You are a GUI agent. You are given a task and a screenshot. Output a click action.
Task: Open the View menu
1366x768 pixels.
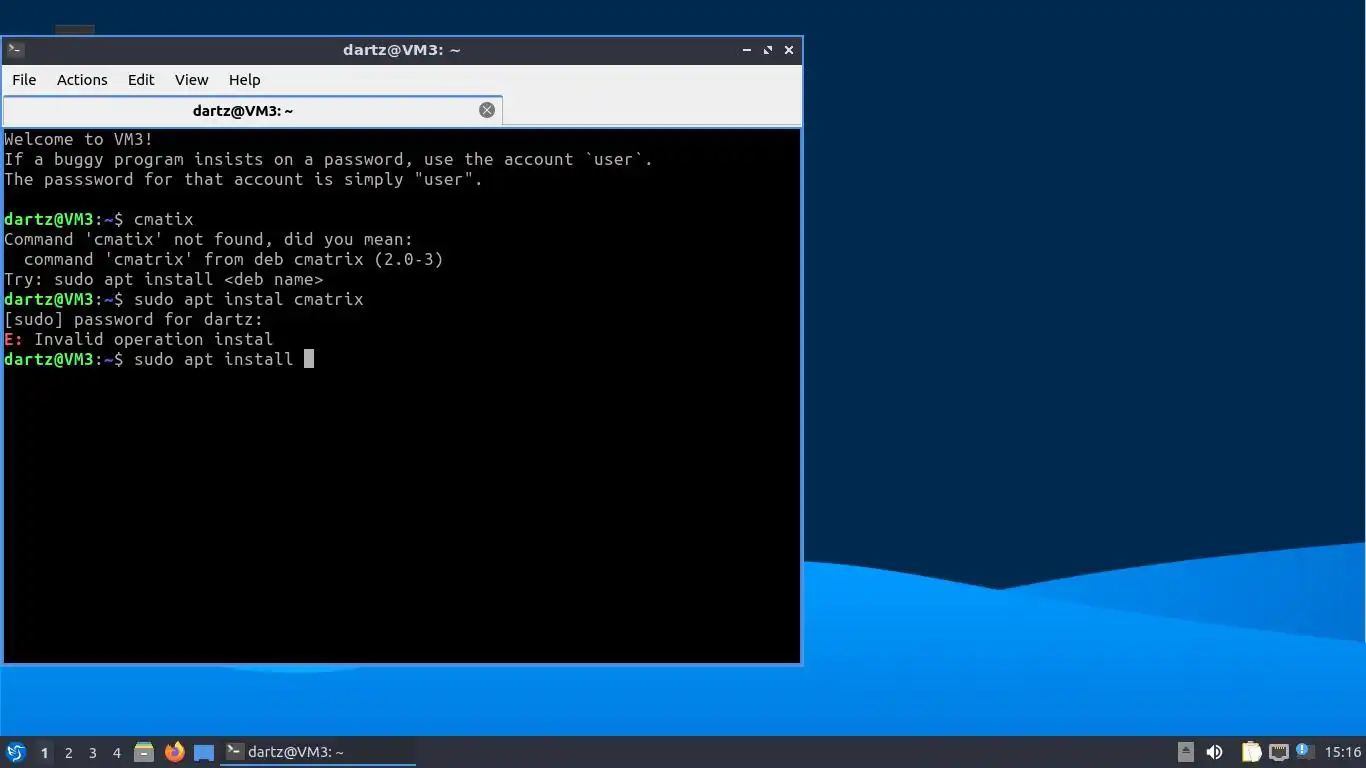[191, 80]
